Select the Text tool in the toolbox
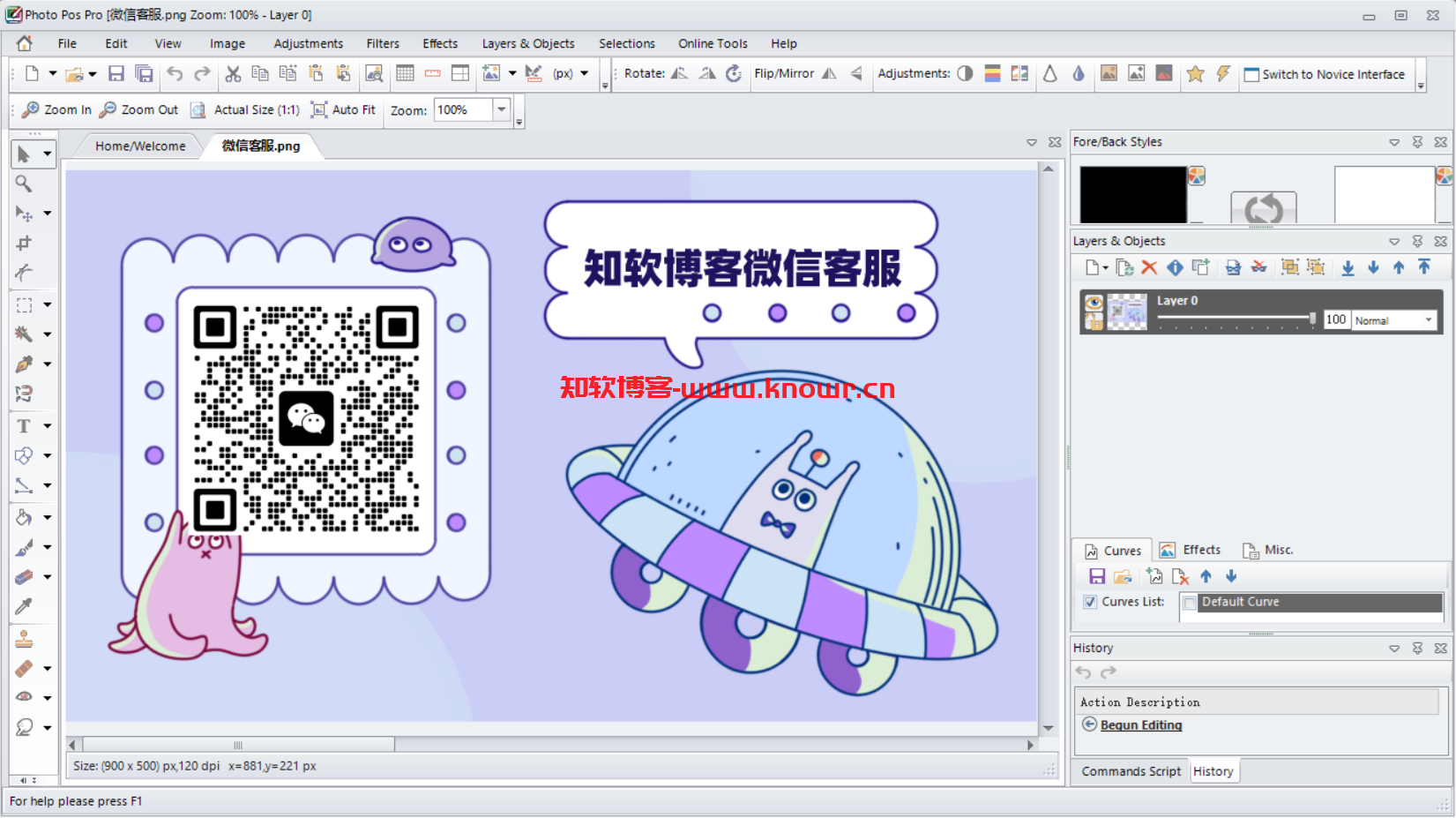Viewport: 1456px width, 818px height. (24, 426)
